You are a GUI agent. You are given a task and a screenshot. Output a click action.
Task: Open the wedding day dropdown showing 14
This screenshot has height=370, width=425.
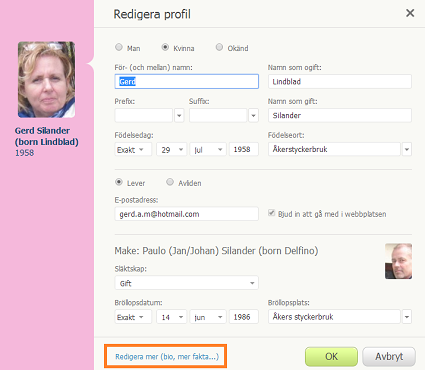pyautogui.click(x=171, y=317)
